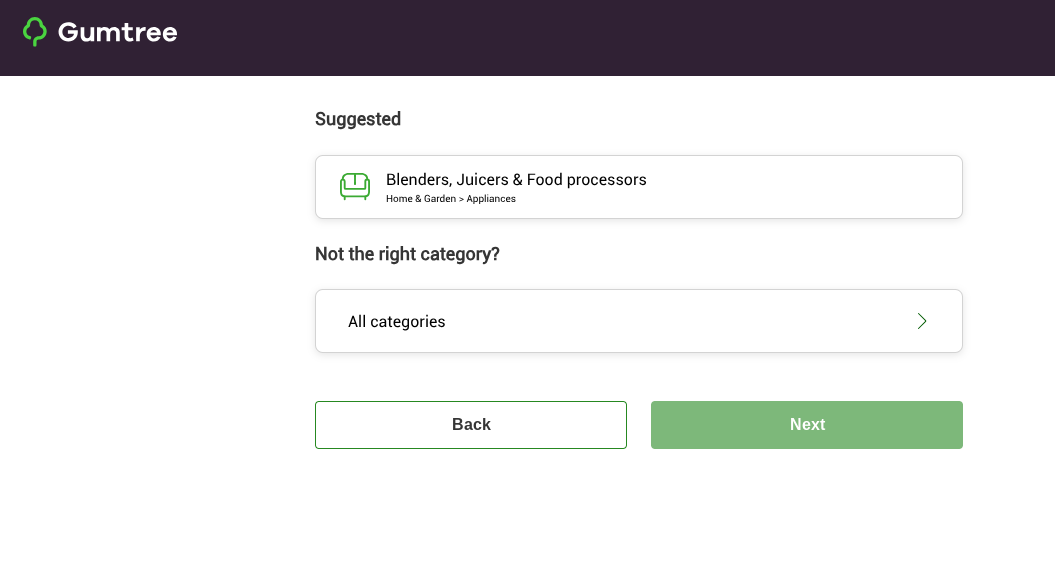The image size is (1055, 572).
Task: Click the Suggested heading
Action: 358,119
